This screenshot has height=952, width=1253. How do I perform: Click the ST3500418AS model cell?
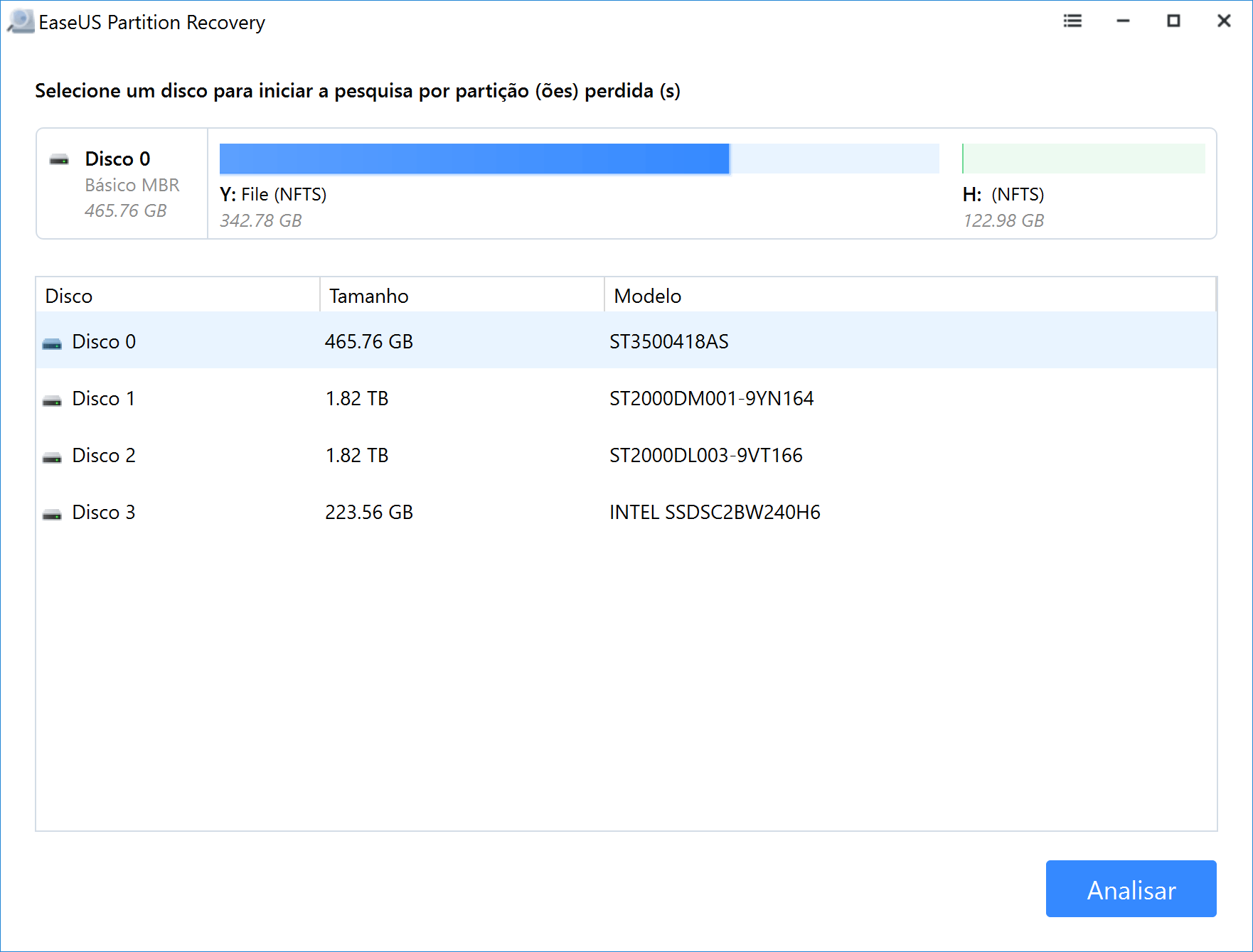tap(669, 341)
